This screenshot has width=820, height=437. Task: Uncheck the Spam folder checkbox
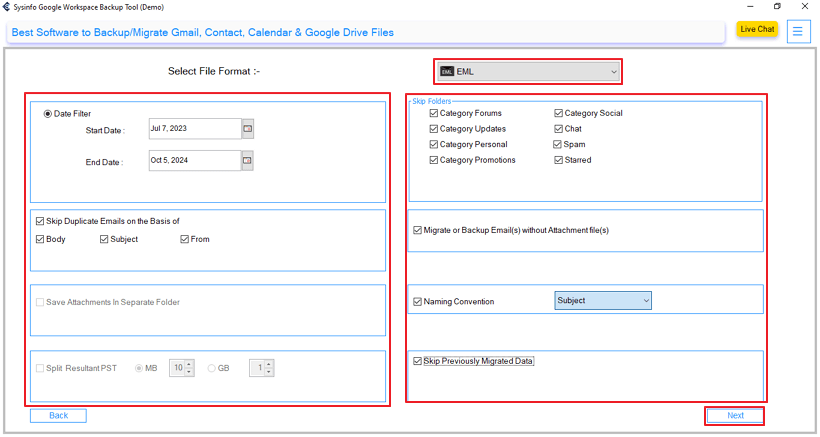click(x=558, y=145)
